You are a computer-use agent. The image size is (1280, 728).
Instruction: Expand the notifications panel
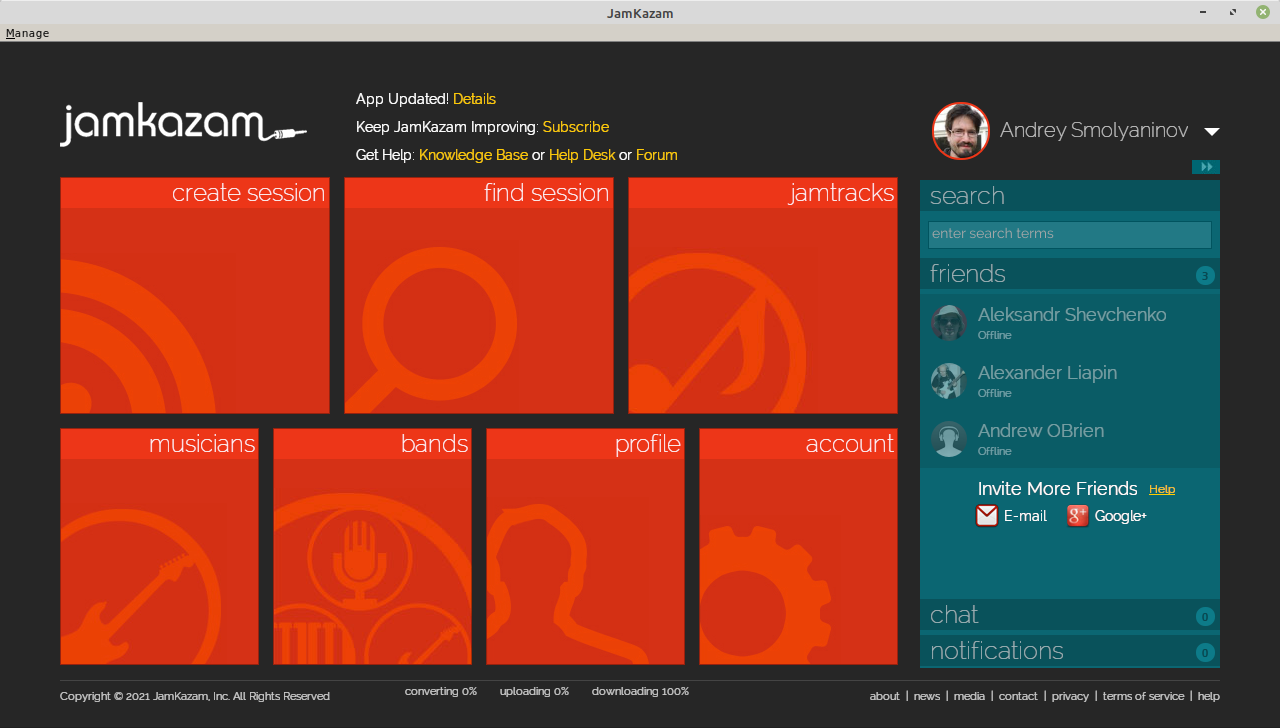(x=1070, y=651)
